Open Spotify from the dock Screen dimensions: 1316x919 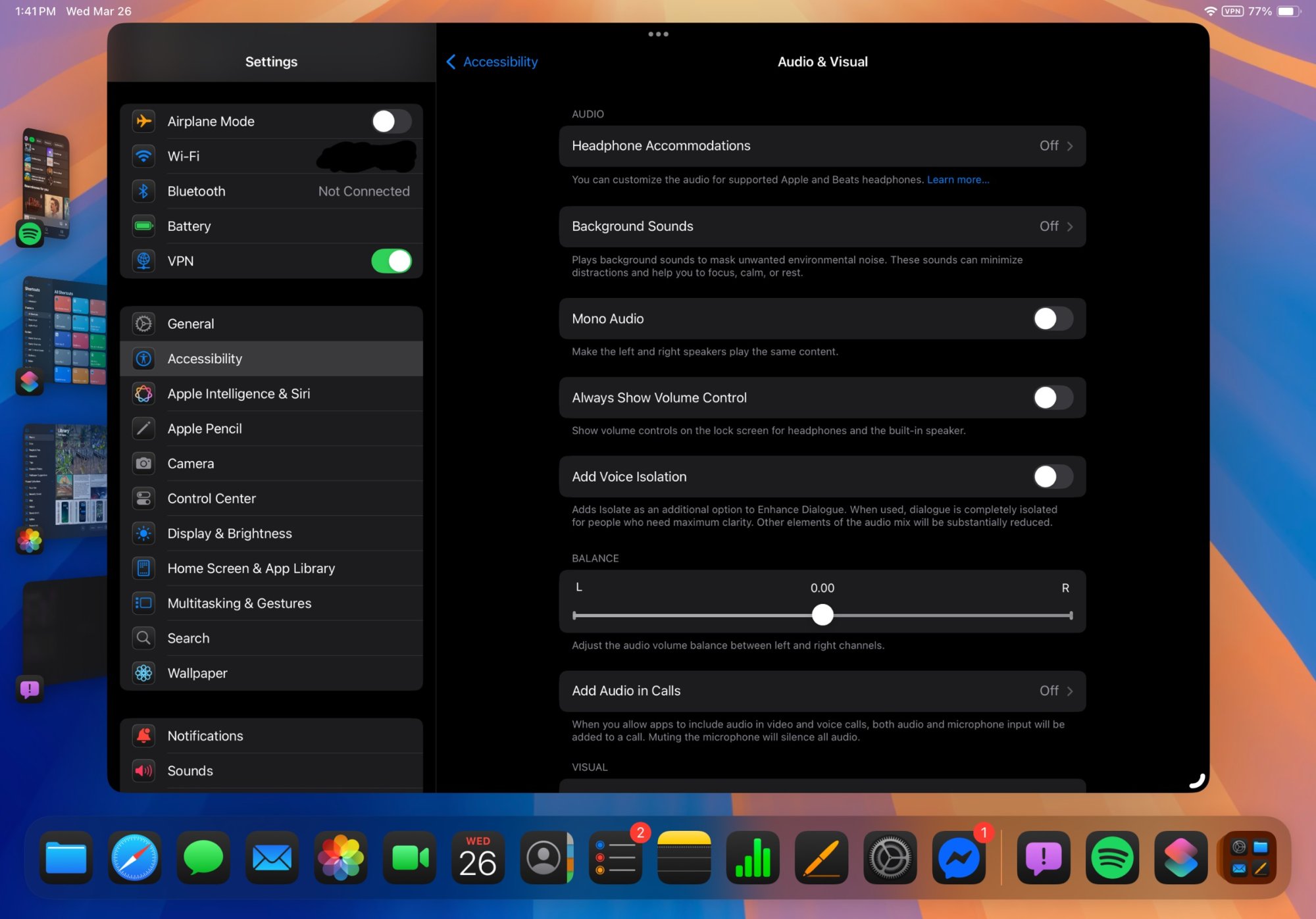(x=1112, y=858)
